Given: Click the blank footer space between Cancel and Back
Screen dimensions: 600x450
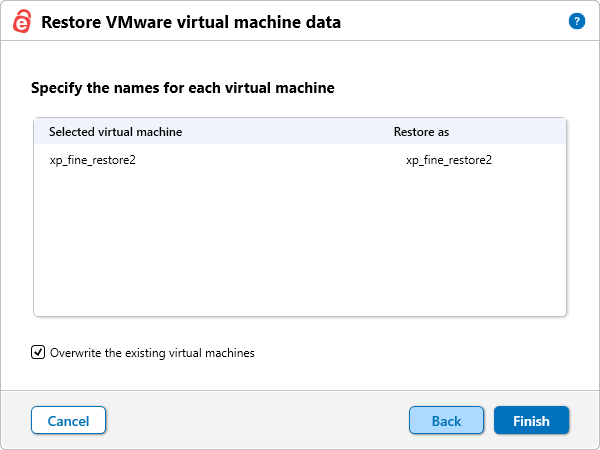Looking at the screenshot, I should 256,421.
